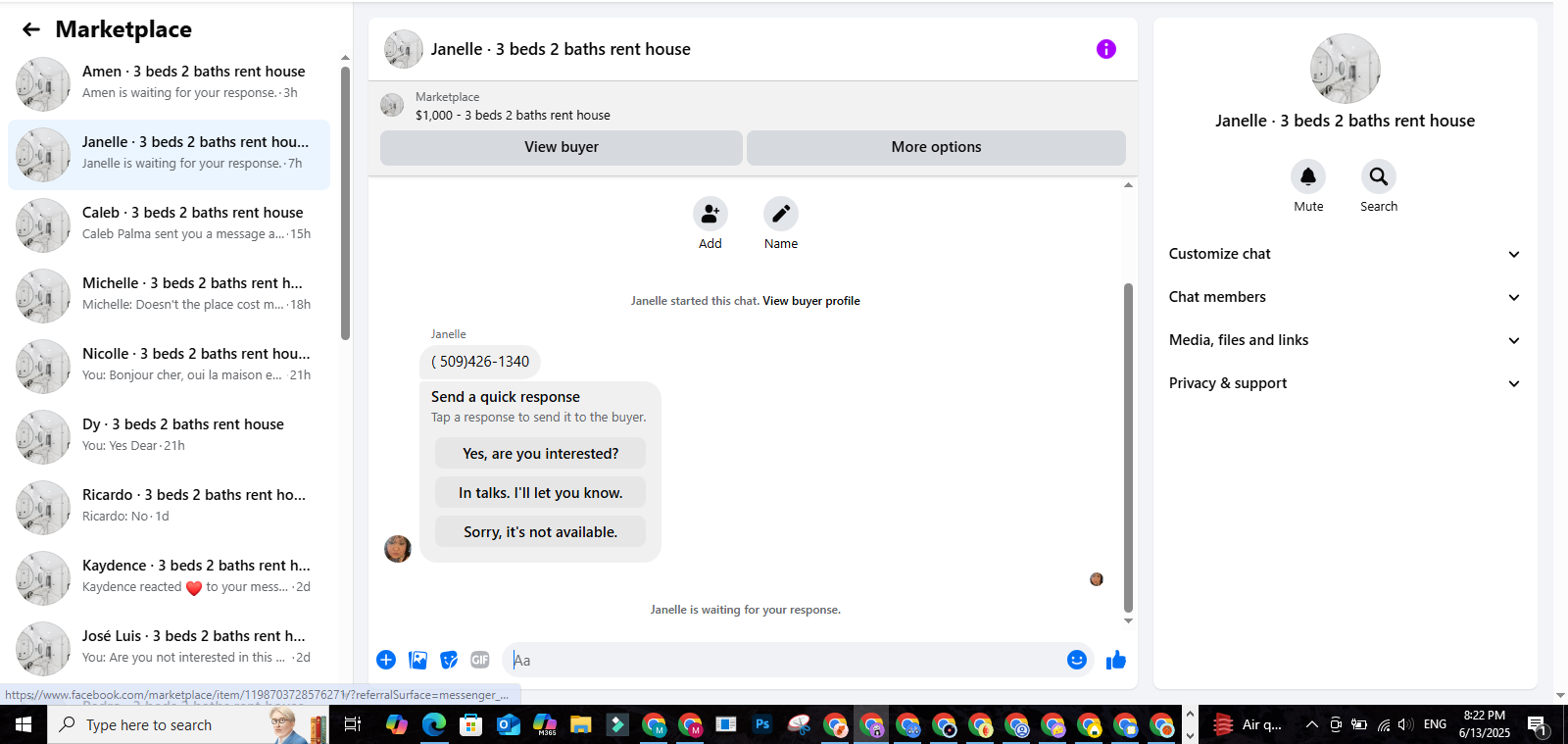
Task: Open Outlook from taskbar
Action: pyautogui.click(x=508, y=725)
